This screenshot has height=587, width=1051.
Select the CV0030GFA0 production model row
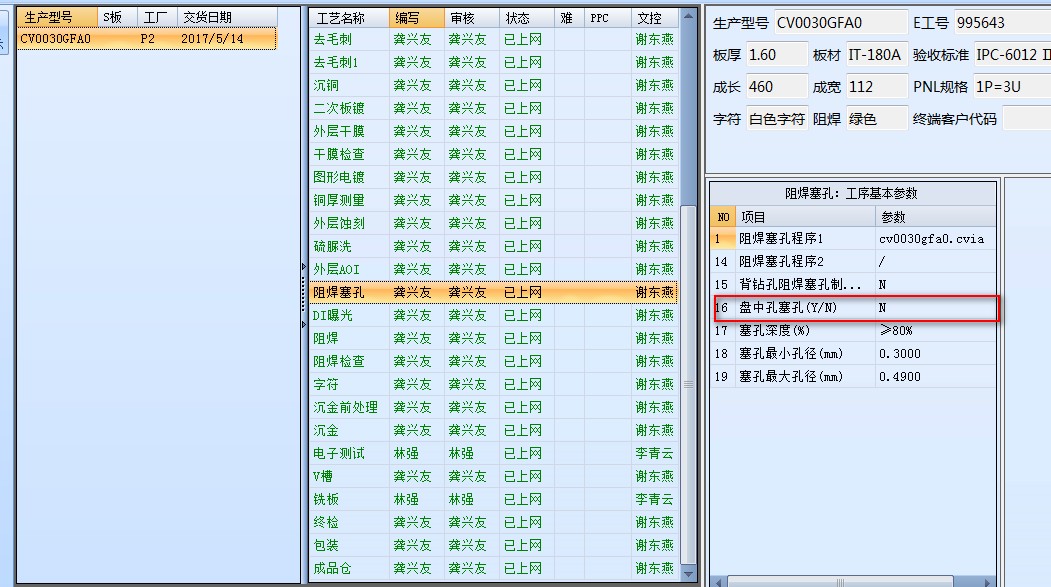click(x=146, y=39)
